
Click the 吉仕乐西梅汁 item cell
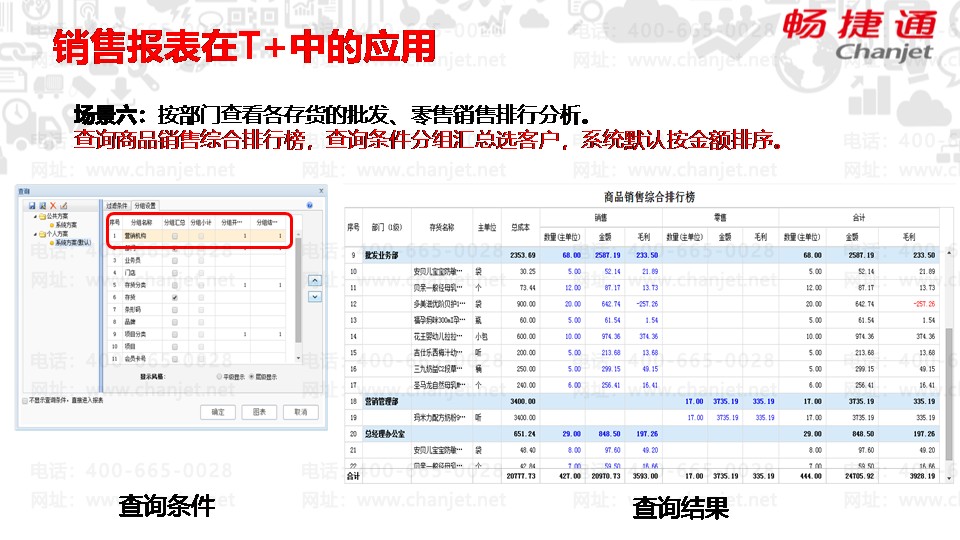[441, 353]
